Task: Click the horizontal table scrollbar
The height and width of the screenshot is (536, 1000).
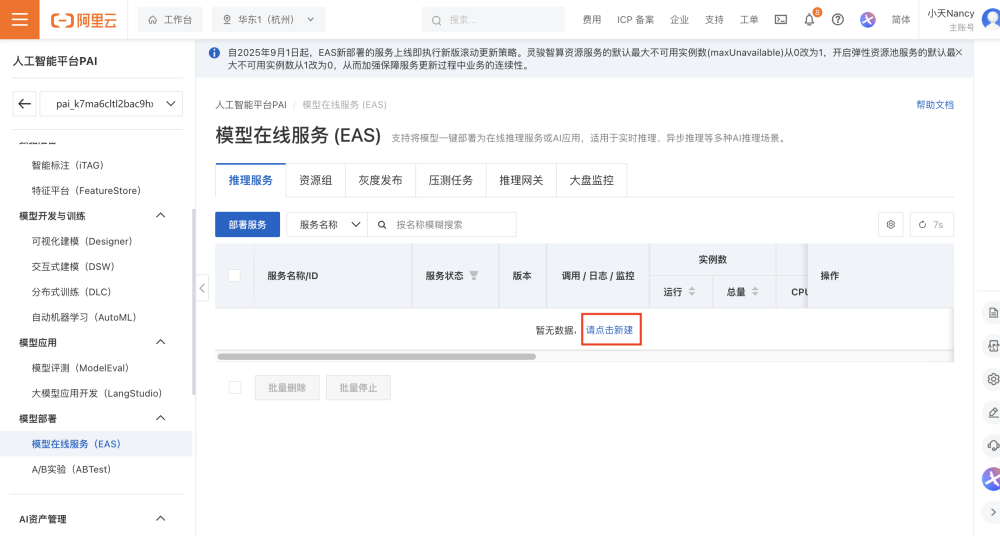Action: (x=376, y=357)
